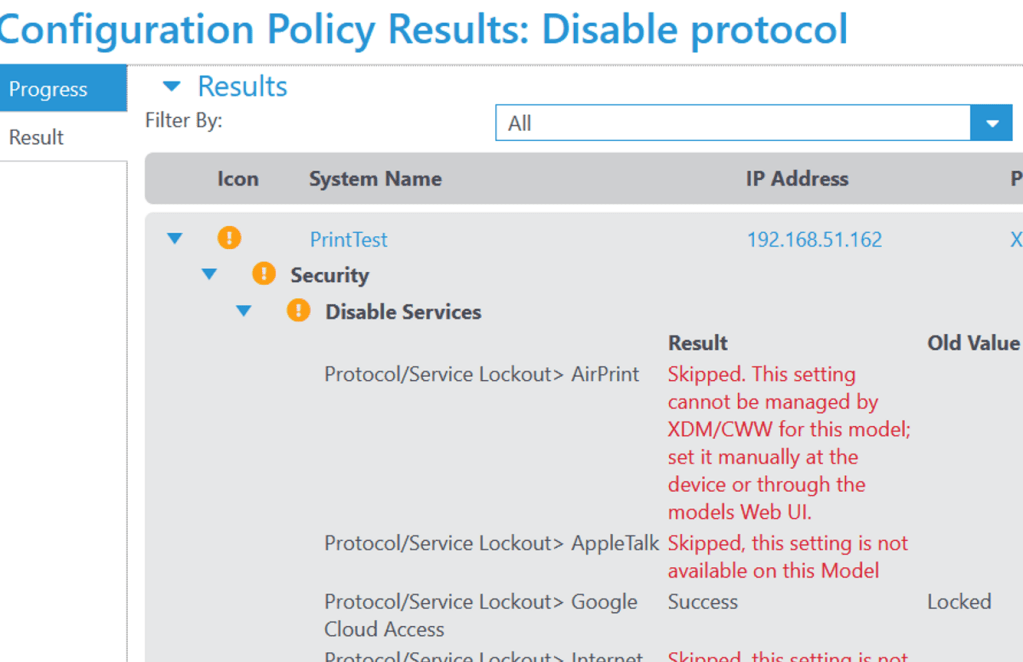Open the Filter By dropdown arrow
Image resolution: width=1023 pixels, height=662 pixels.
tap(991, 123)
